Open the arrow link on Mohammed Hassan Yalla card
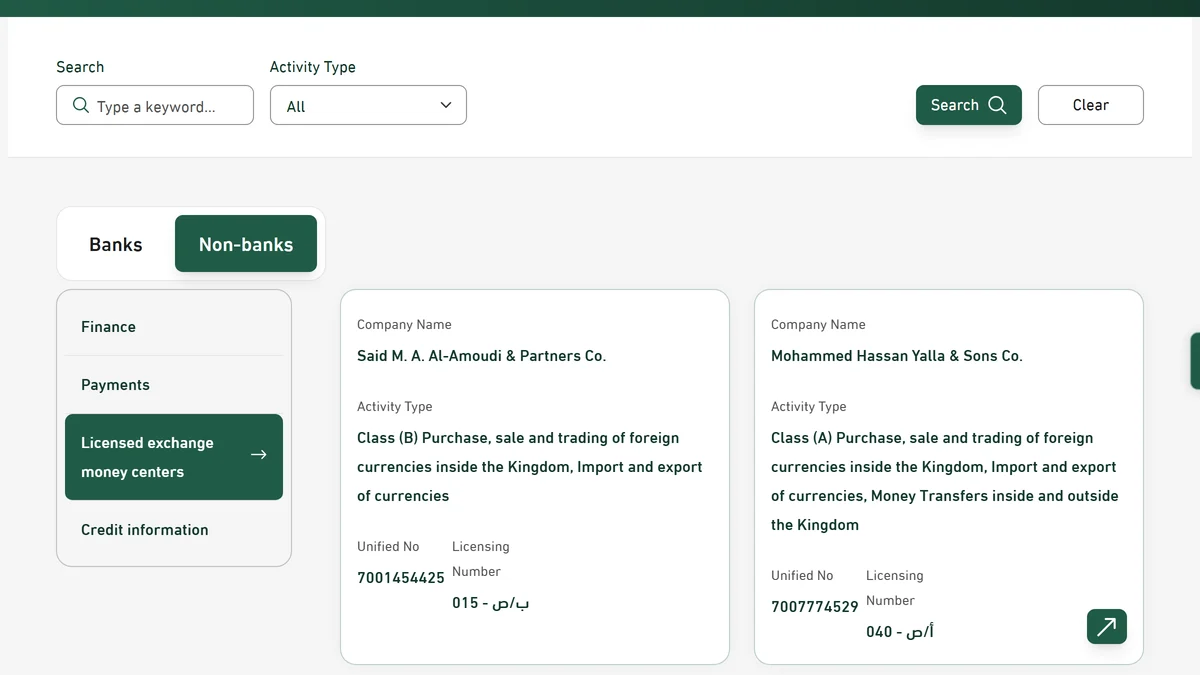The height and width of the screenshot is (675, 1200). tap(1106, 627)
